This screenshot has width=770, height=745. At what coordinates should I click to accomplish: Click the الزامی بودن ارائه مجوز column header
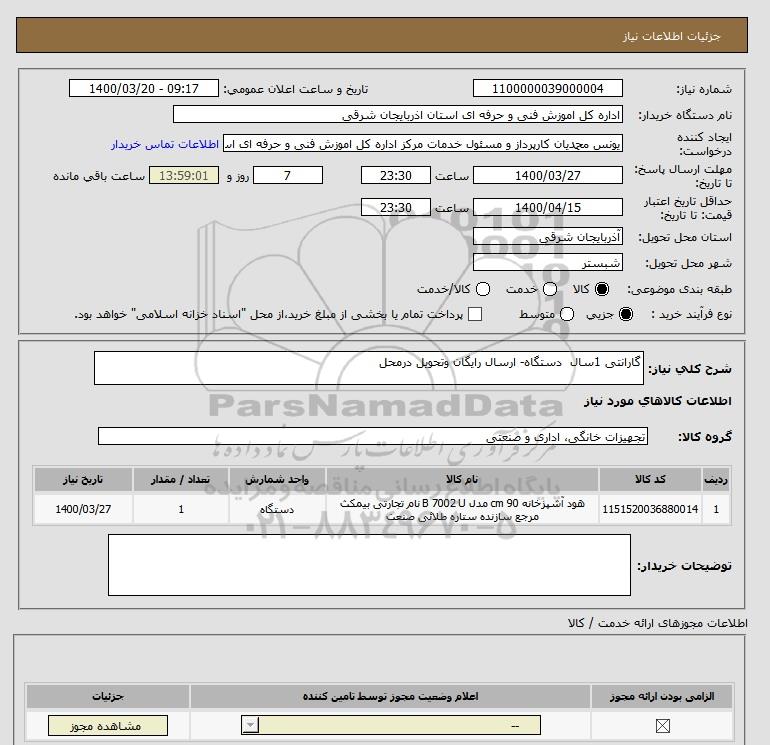[662, 696]
